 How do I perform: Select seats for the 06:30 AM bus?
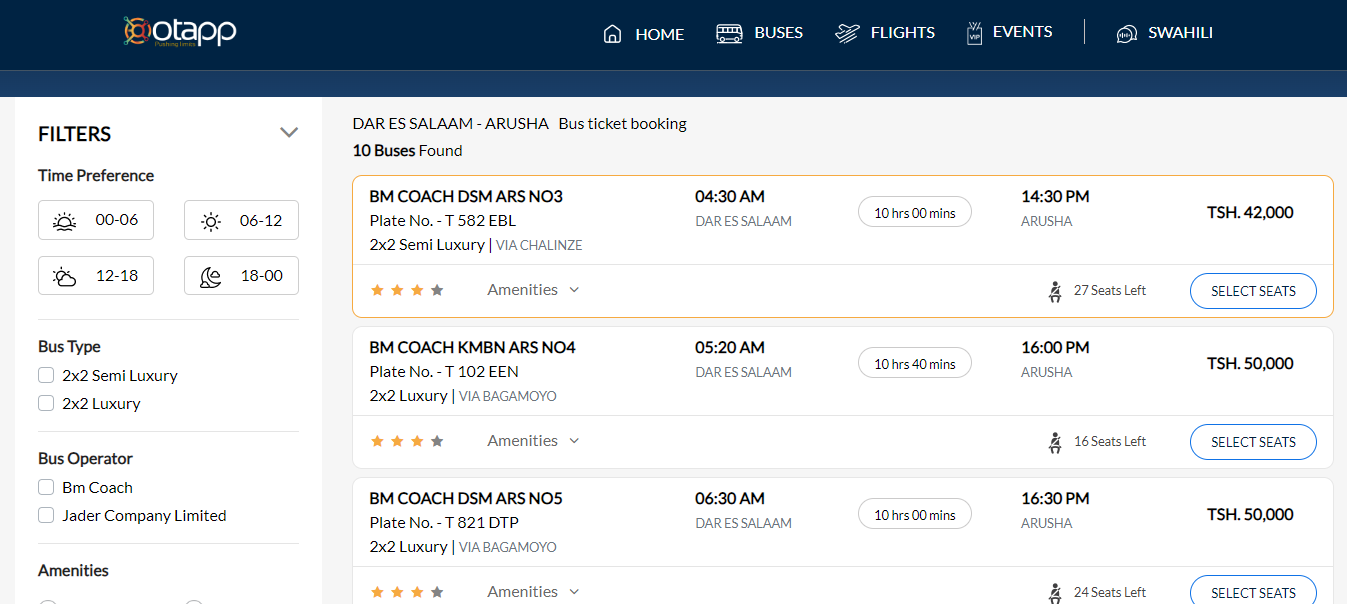coord(1253,592)
